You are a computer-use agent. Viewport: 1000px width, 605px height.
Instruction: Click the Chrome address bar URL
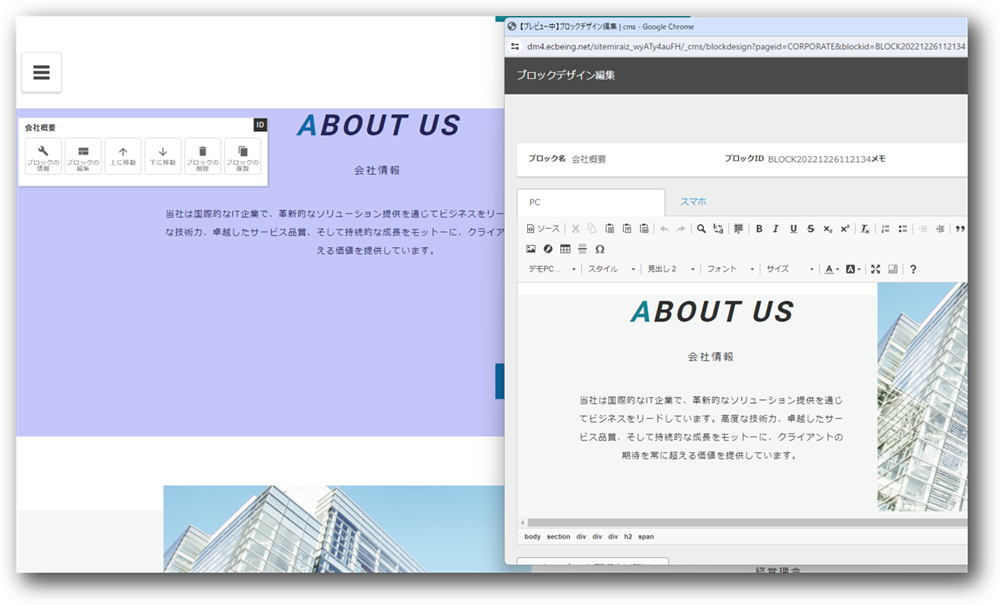[x=746, y=47]
